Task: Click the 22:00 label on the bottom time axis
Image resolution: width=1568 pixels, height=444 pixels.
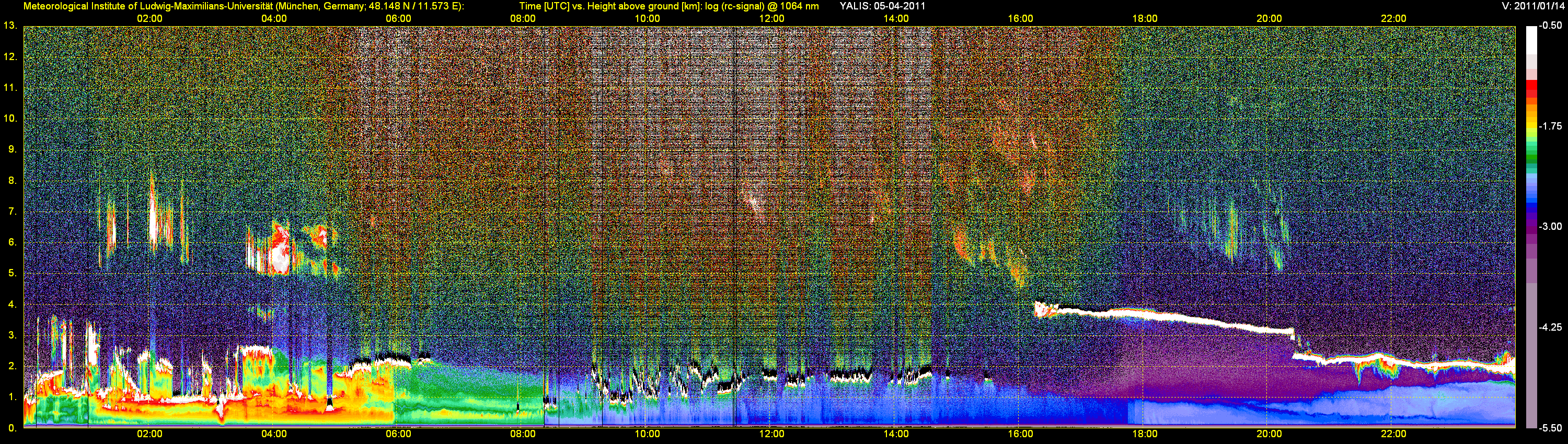Action: click(x=1393, y=434)
